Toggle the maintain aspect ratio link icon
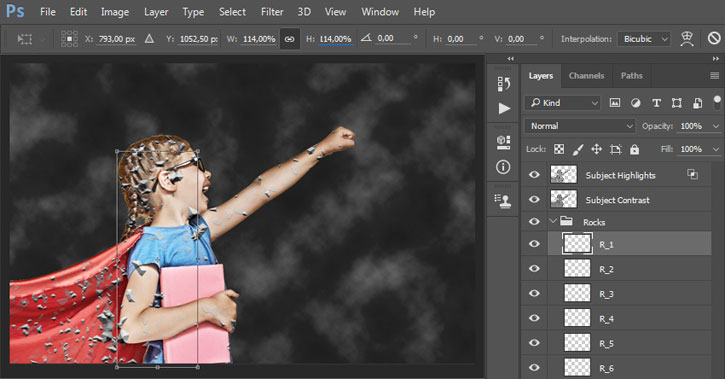The image size is (725, 379). tap(289, 39)
